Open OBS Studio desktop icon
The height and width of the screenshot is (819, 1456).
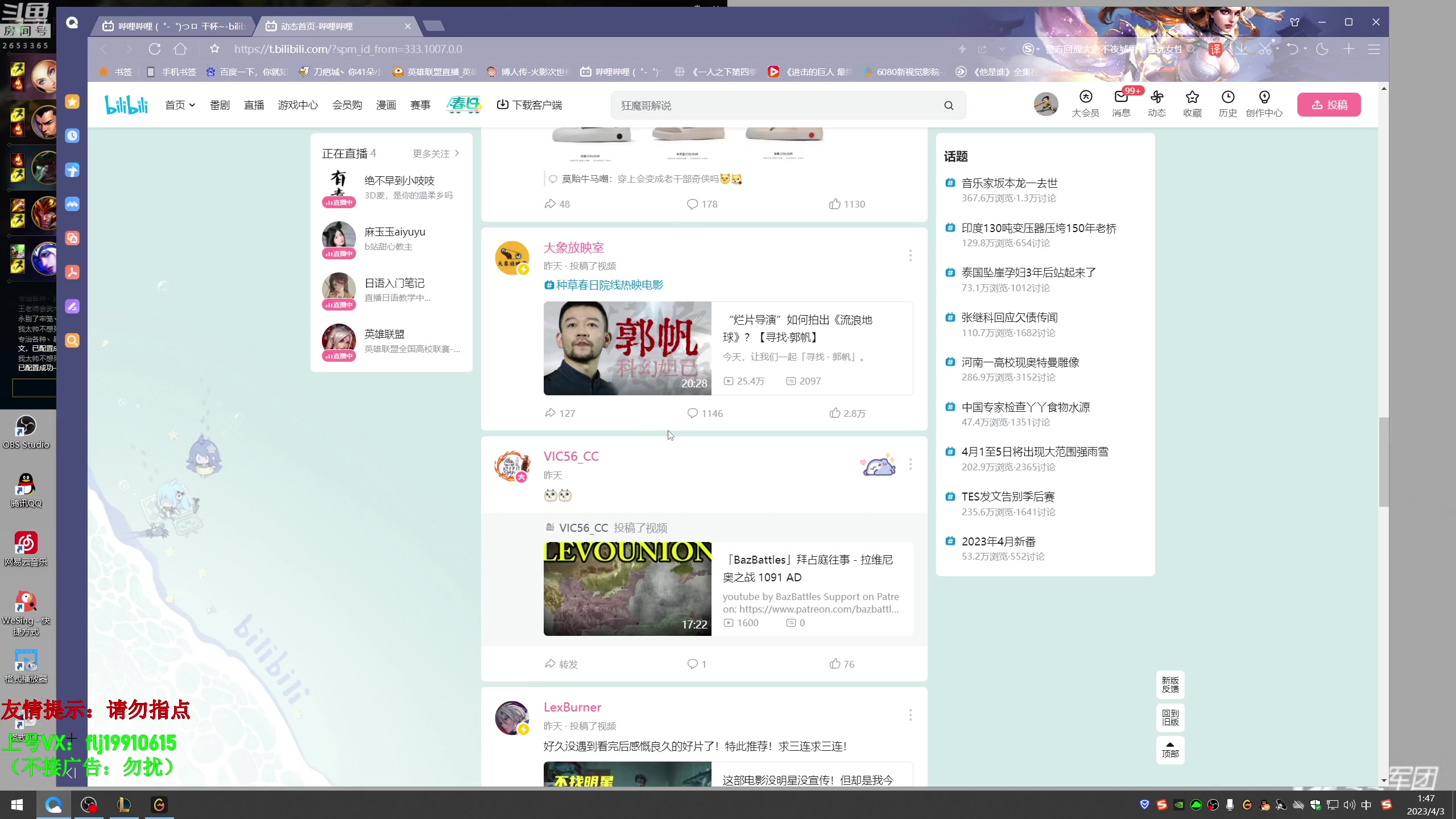click(26, 431)
